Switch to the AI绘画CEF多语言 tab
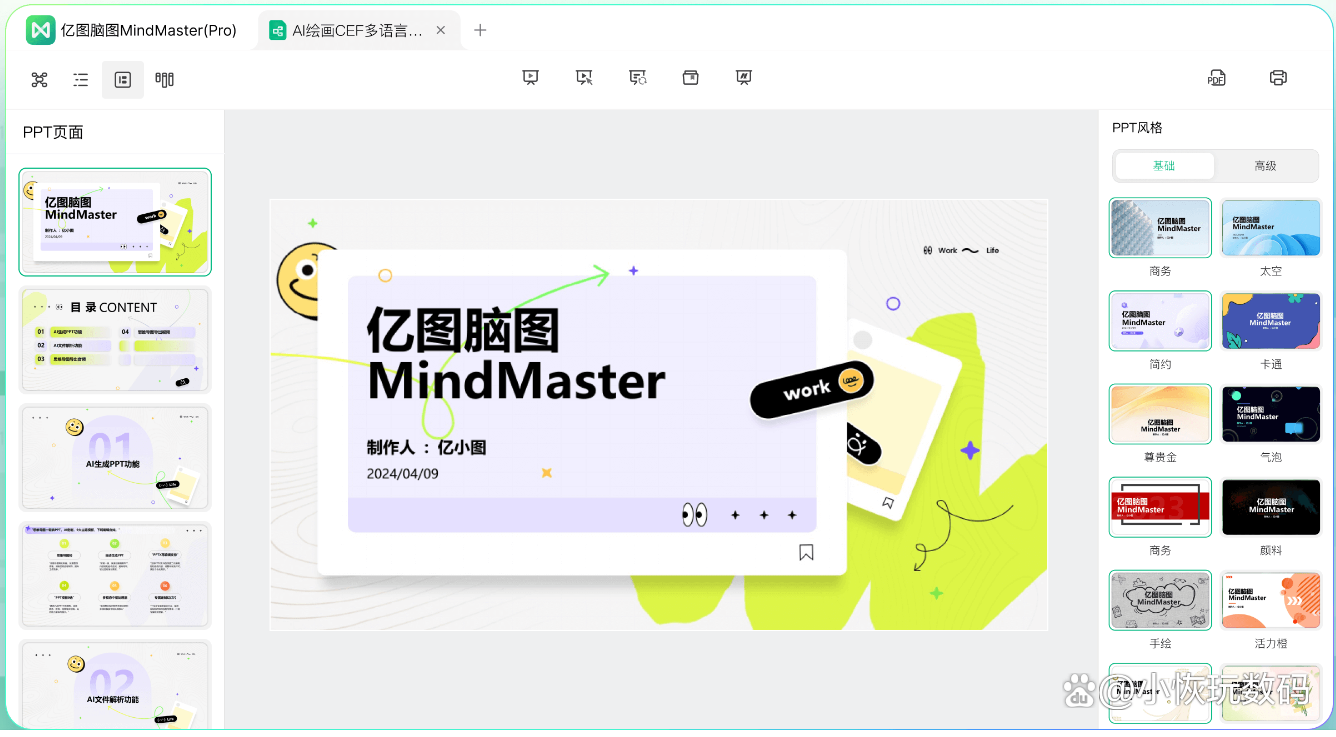The image size is (1336, 737). (350, 30)
